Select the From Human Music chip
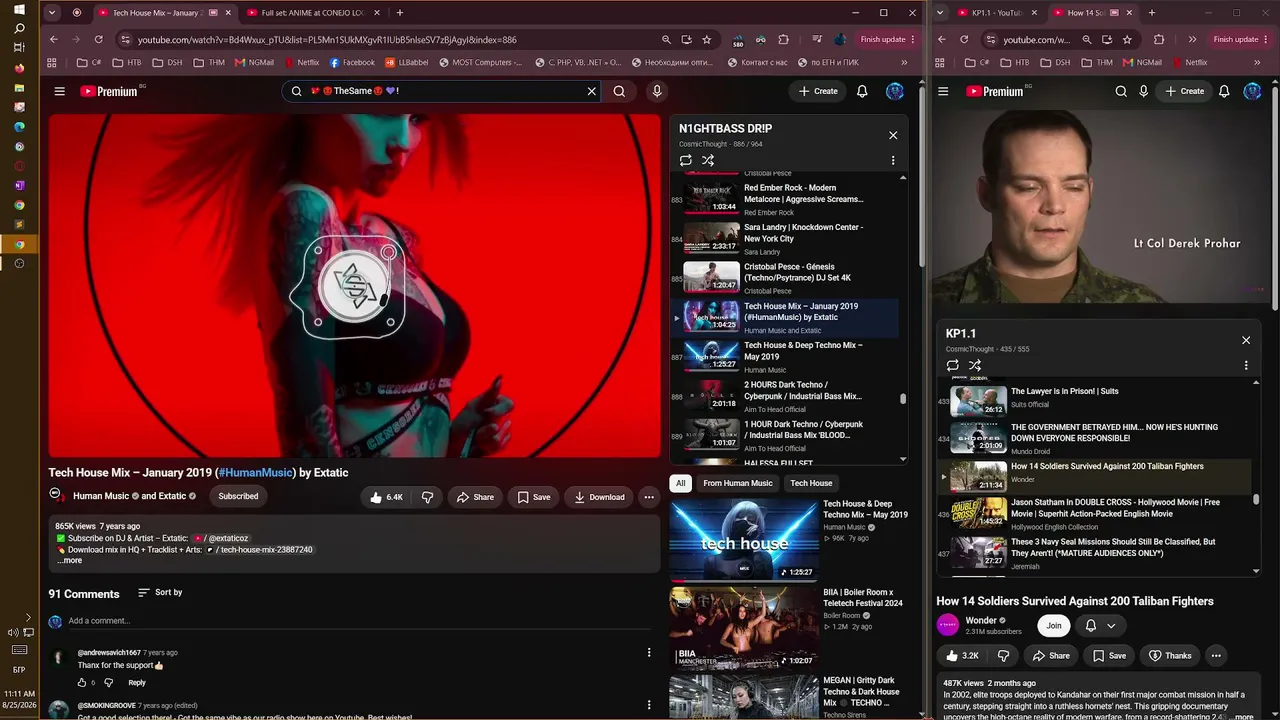This screenshot has height=720, width=1280. point(738,483)
